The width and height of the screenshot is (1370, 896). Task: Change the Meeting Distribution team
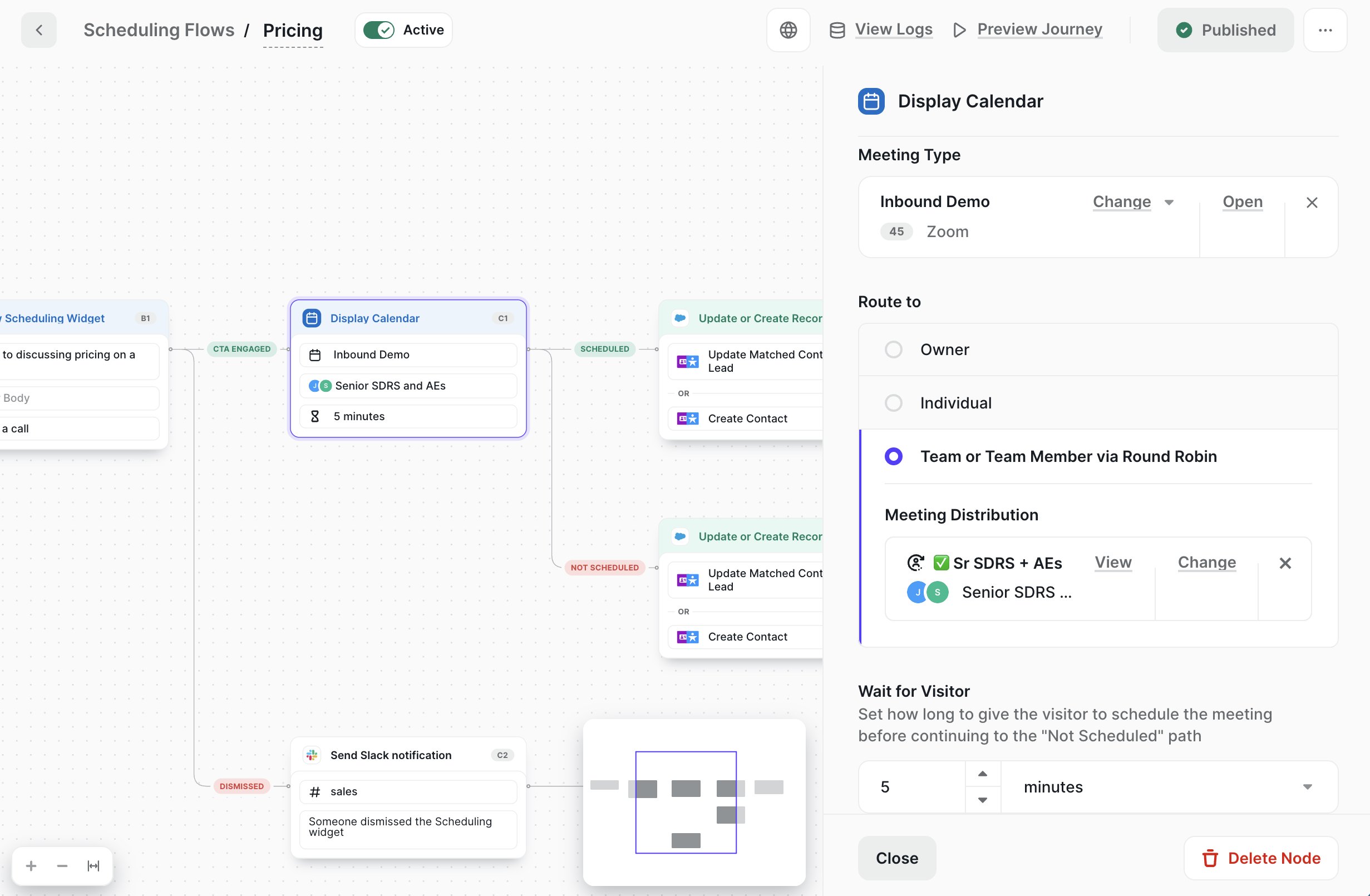tap(1206, 563)
